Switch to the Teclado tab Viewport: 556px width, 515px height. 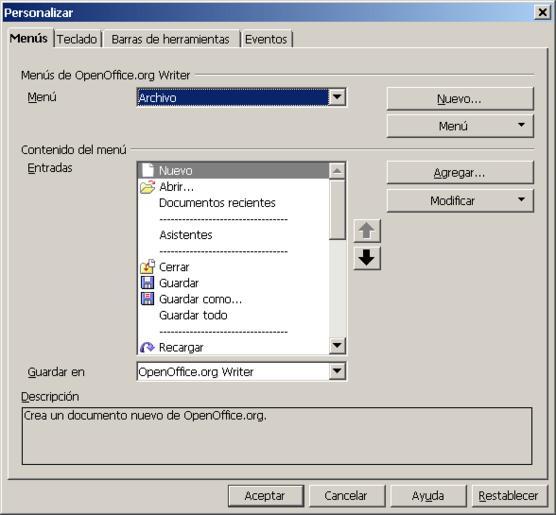pyautogui.click(x=77, y=39)
